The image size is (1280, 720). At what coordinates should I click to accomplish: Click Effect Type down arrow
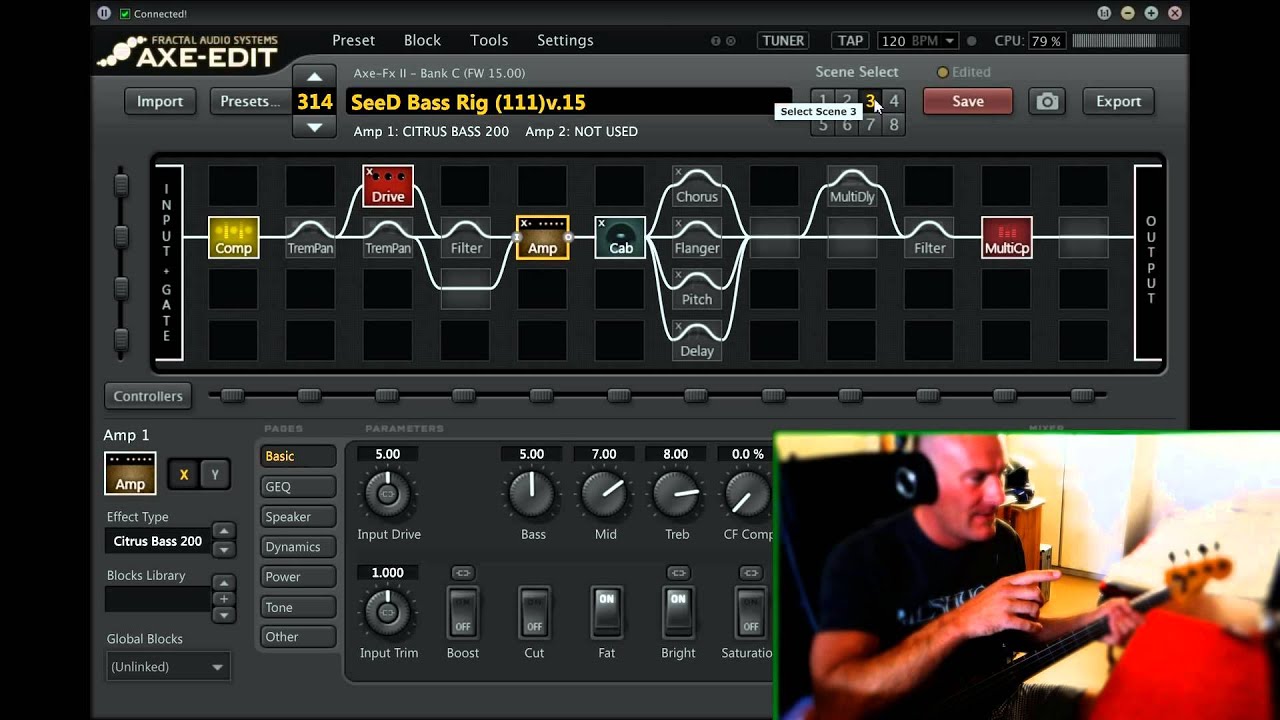click(x=224, y=549)
